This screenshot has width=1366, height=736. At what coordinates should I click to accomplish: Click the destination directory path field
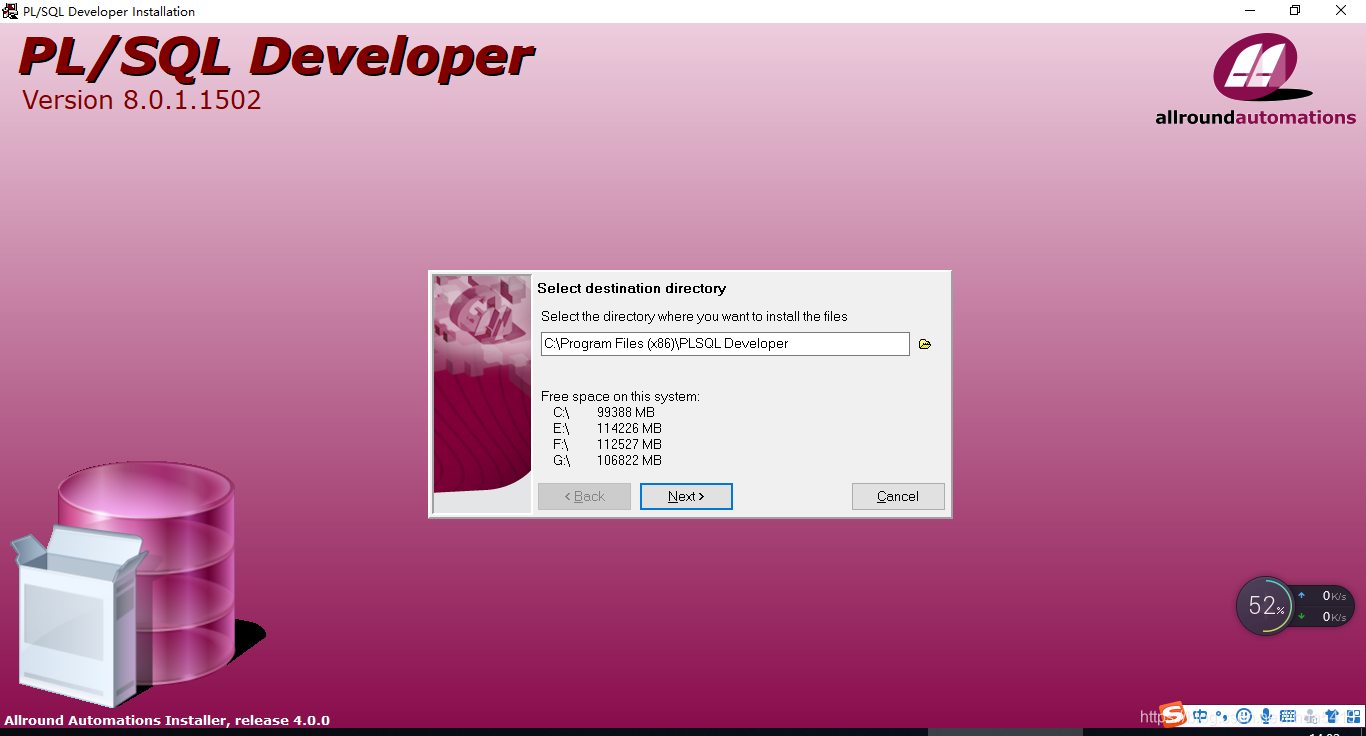[x=725, y=344]
